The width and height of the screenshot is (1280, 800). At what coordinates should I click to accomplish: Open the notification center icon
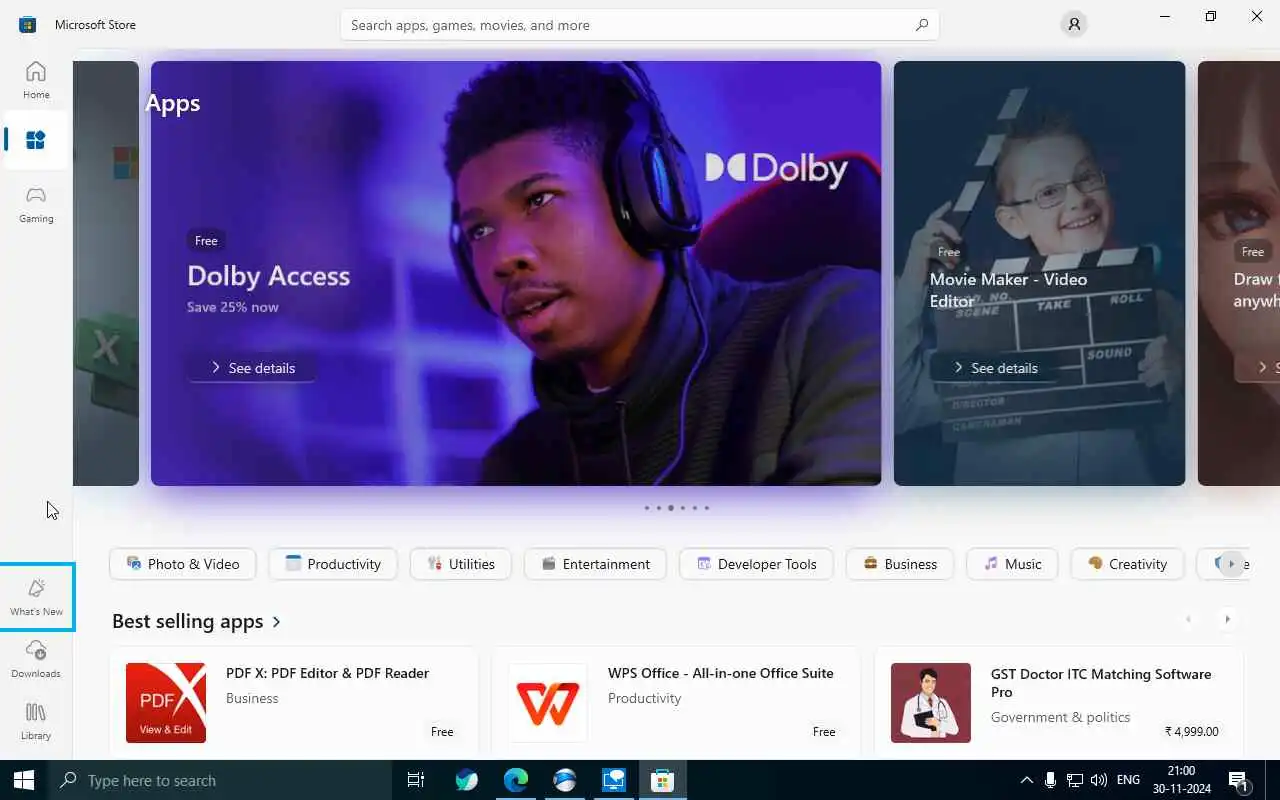click(1240, 780)
